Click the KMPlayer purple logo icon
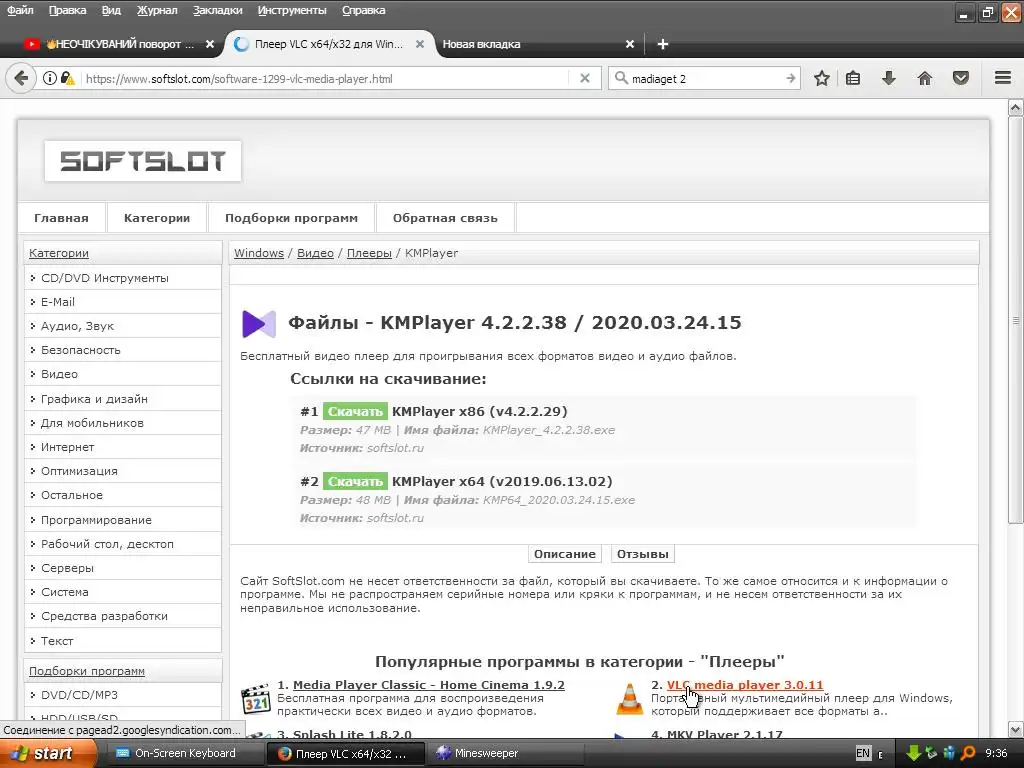Image resolution: width=1024 pixels, height=768 pixels. 259,323
